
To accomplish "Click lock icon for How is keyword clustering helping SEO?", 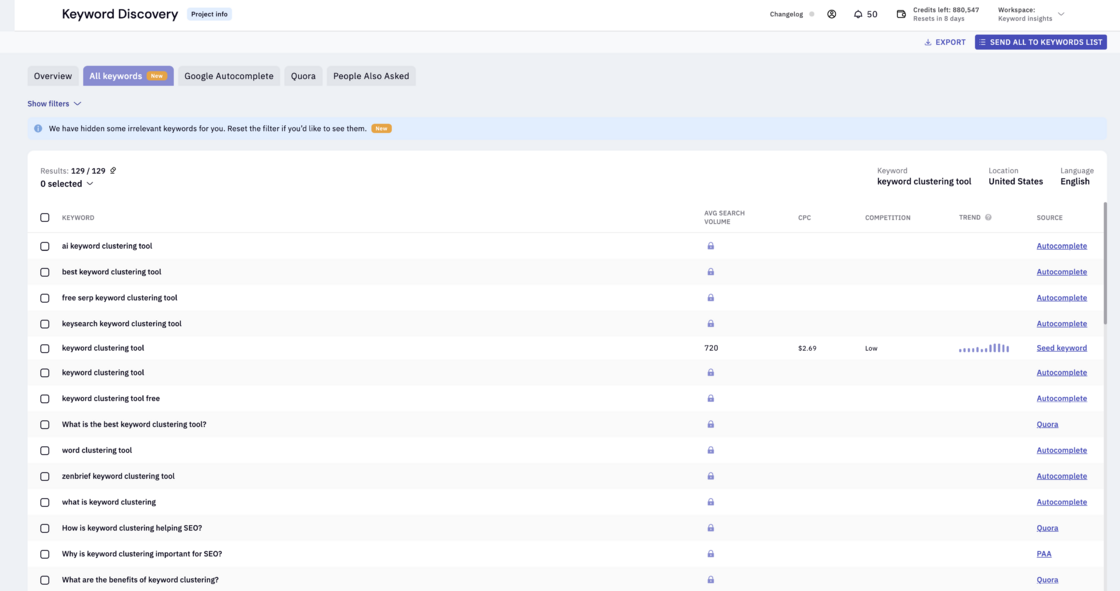I will click(x=711, y=527).
